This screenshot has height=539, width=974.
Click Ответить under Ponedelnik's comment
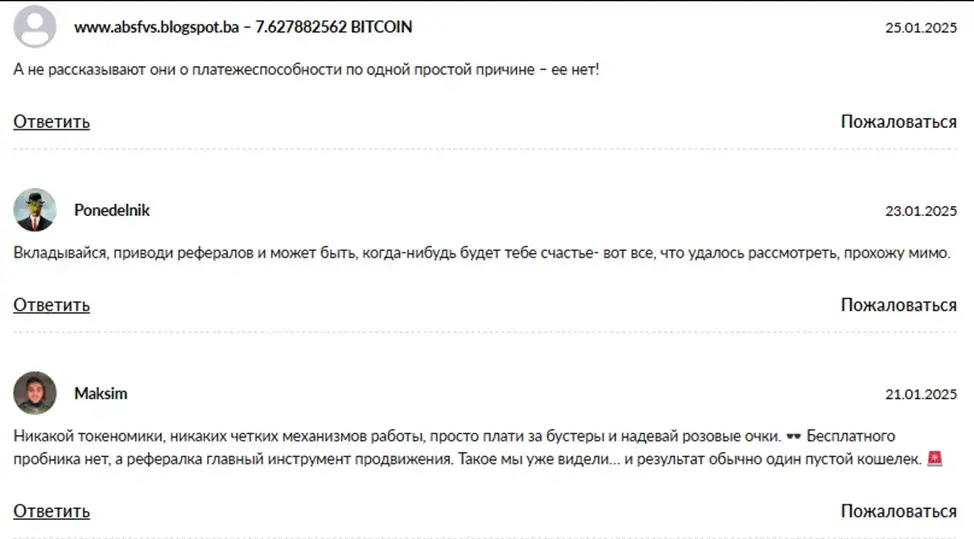[52, 305]
